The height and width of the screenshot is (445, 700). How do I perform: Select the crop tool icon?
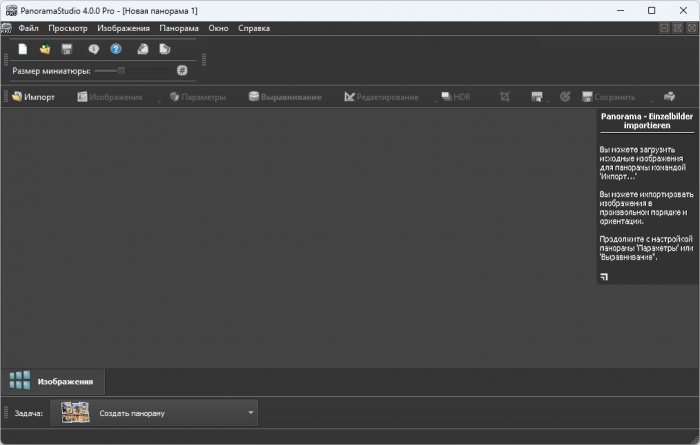505,97
